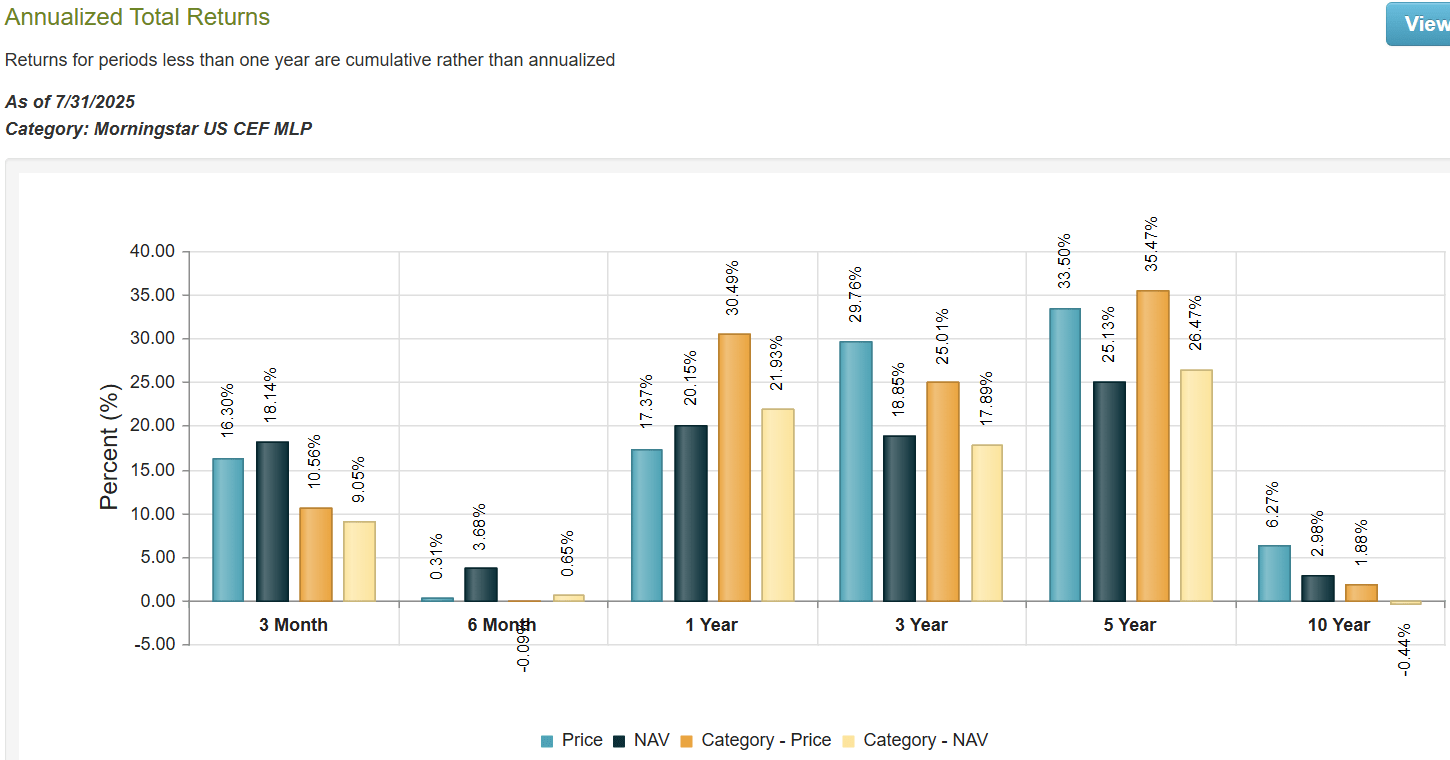Image resolution: width=1450 pixels, height=760 pixels.
Task: Click the 5 Year NAV bar
Action: [1109, 491]
